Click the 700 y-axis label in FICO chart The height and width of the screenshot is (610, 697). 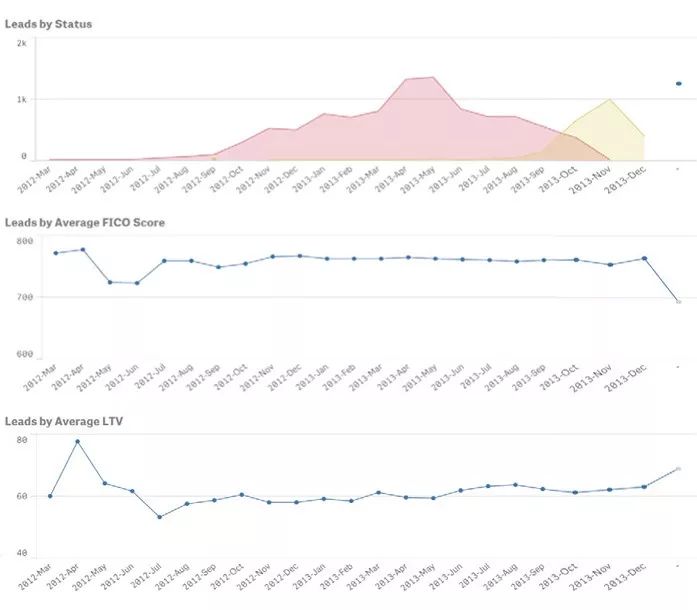tap(25, 297)
